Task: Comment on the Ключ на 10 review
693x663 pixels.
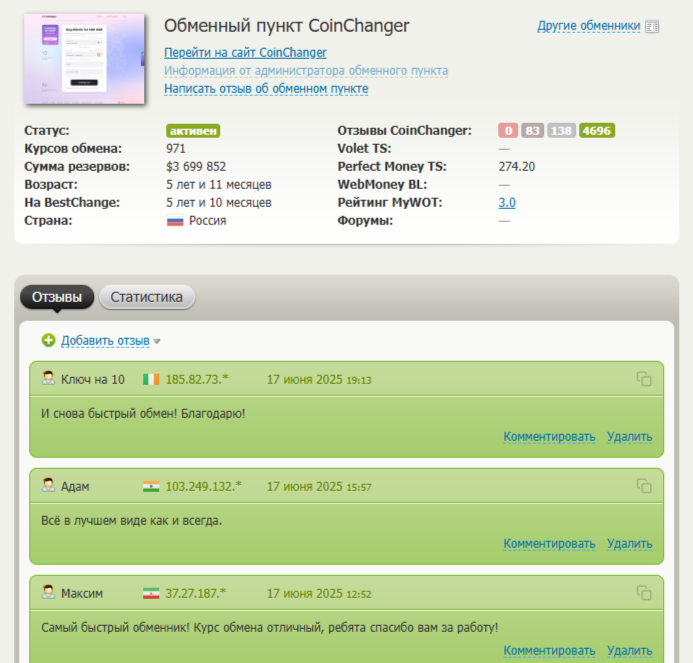Action: [549, 437]
